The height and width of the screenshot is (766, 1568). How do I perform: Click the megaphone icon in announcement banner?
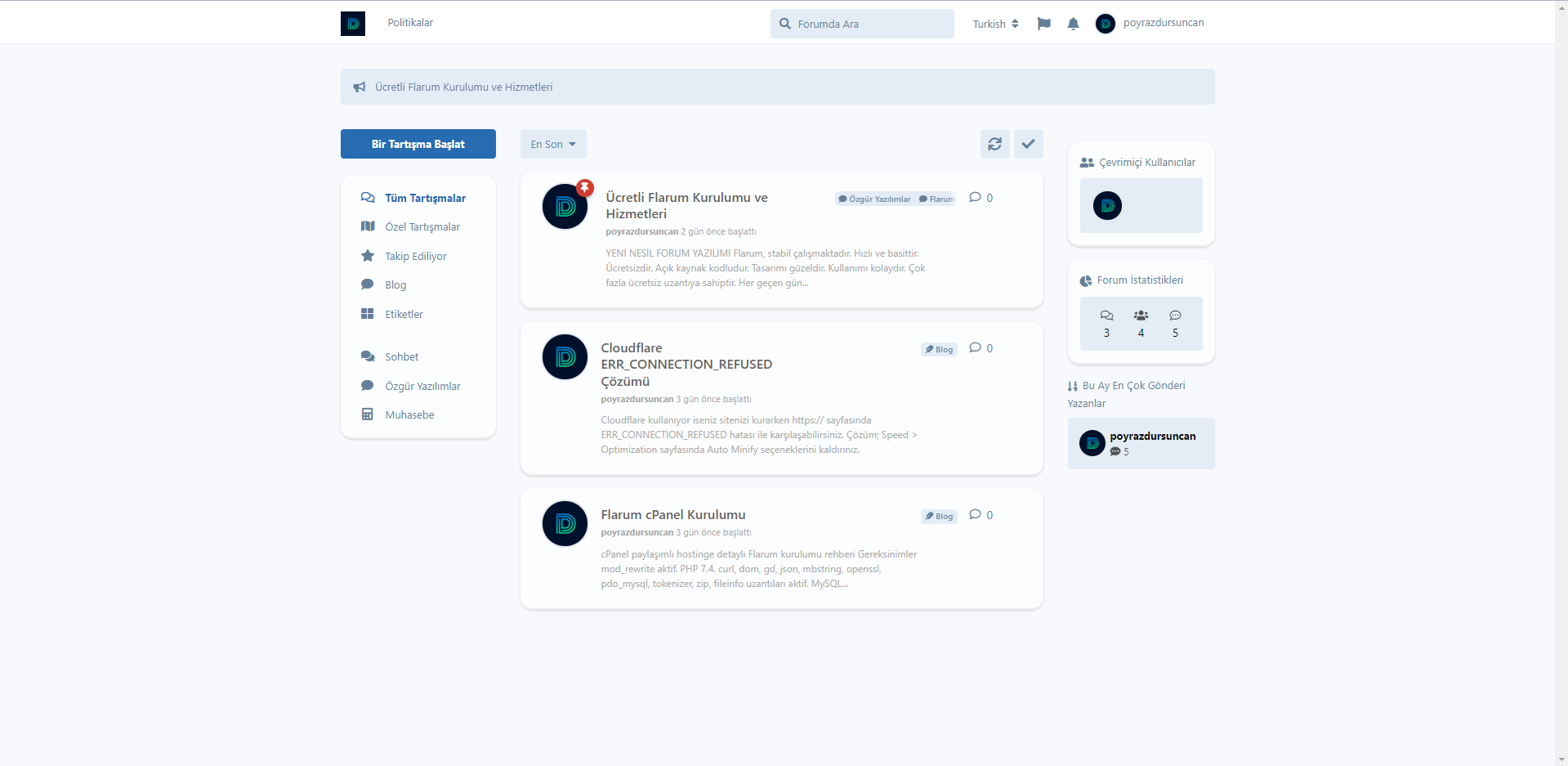click(360, 87)
